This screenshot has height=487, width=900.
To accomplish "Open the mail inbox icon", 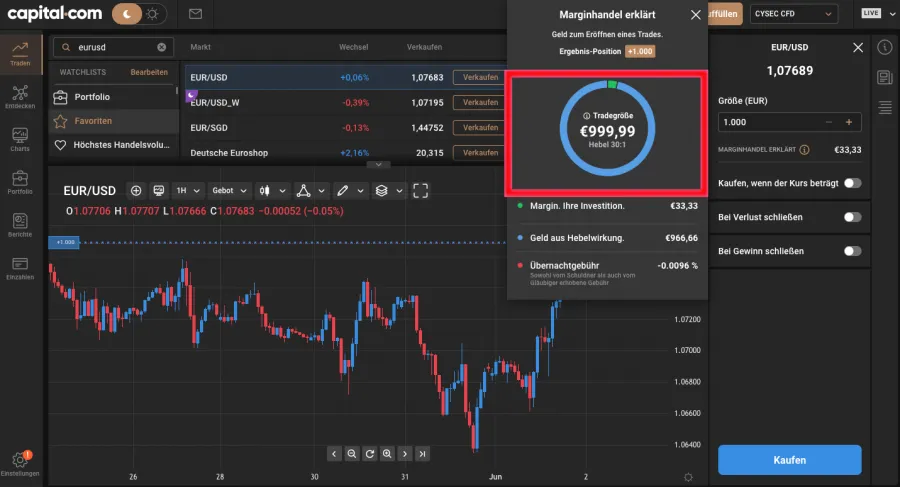I will [x=195, y=14].
